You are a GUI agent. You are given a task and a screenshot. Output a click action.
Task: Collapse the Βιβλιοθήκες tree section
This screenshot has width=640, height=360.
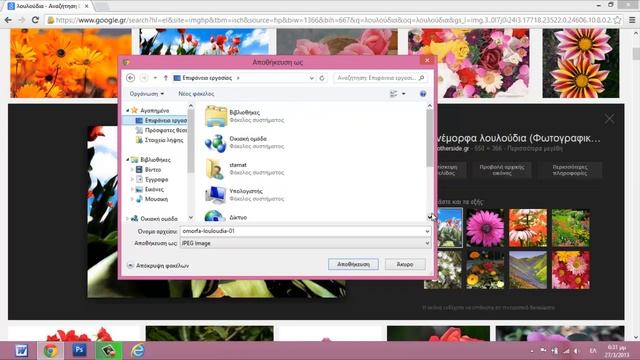127,160
